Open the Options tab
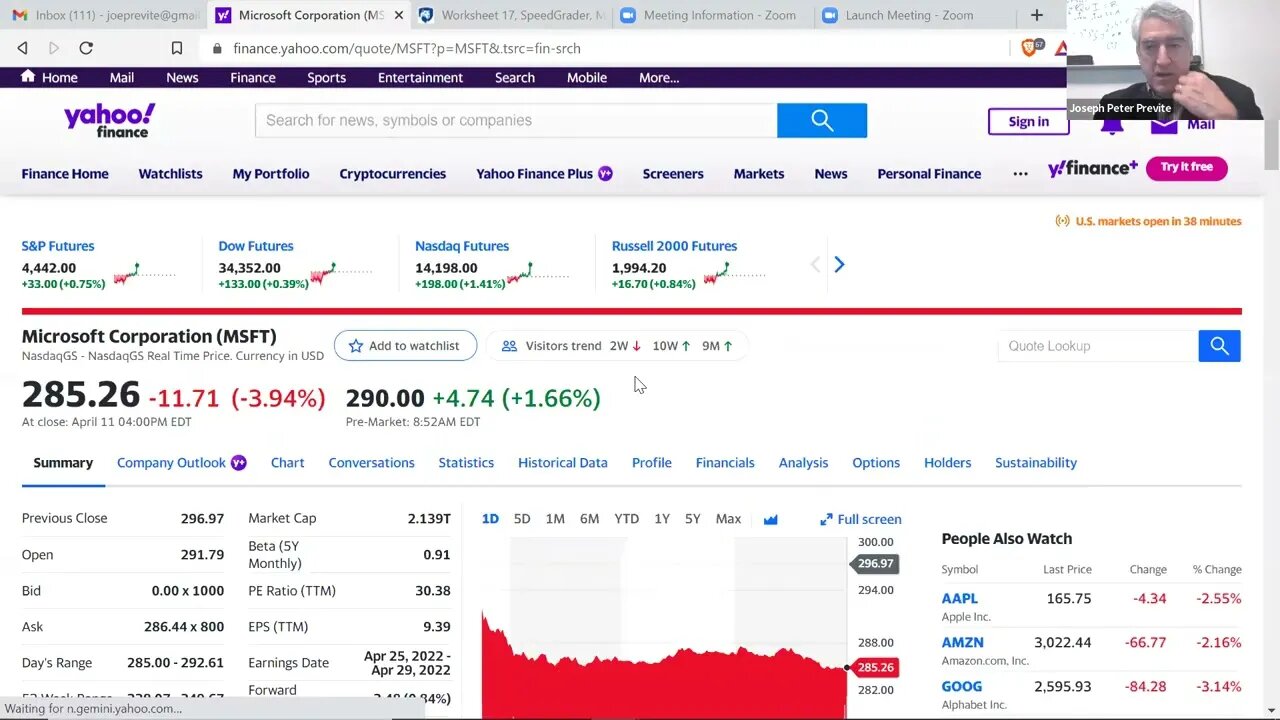 coord(876,463)
